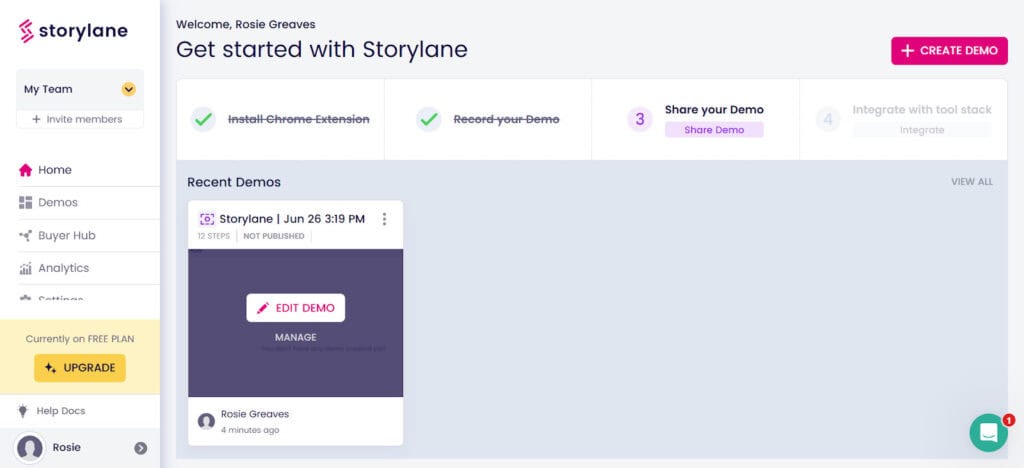Click the demo screenshot type icon
The image size is (1024, 468).
click(x=207, y=219)
